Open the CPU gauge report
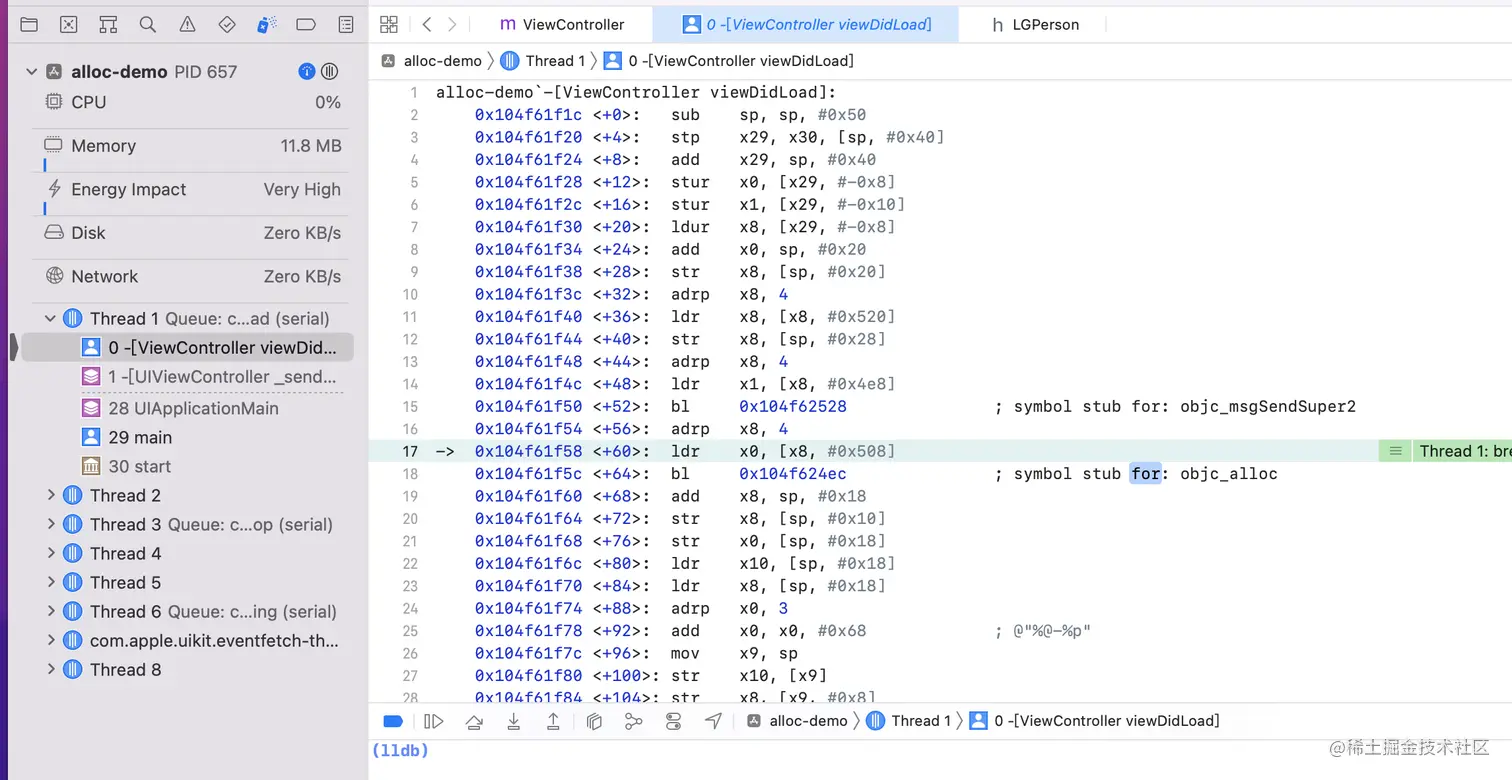1512x780 pixels. (x=192, y=102)
